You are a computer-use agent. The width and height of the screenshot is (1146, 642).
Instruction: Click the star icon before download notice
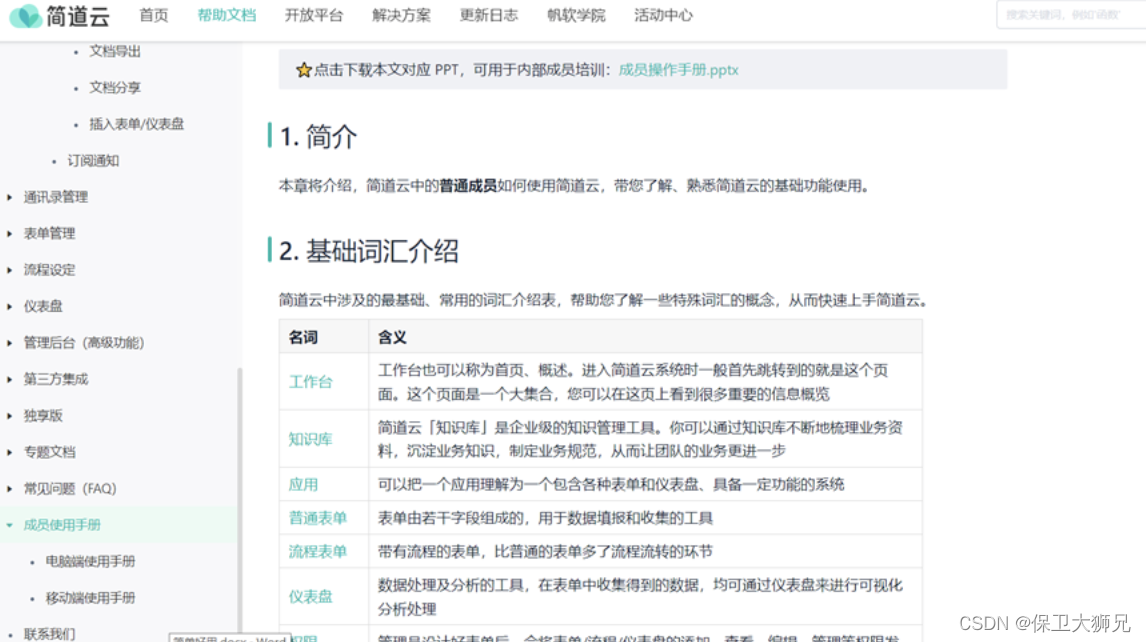point(303,70)
